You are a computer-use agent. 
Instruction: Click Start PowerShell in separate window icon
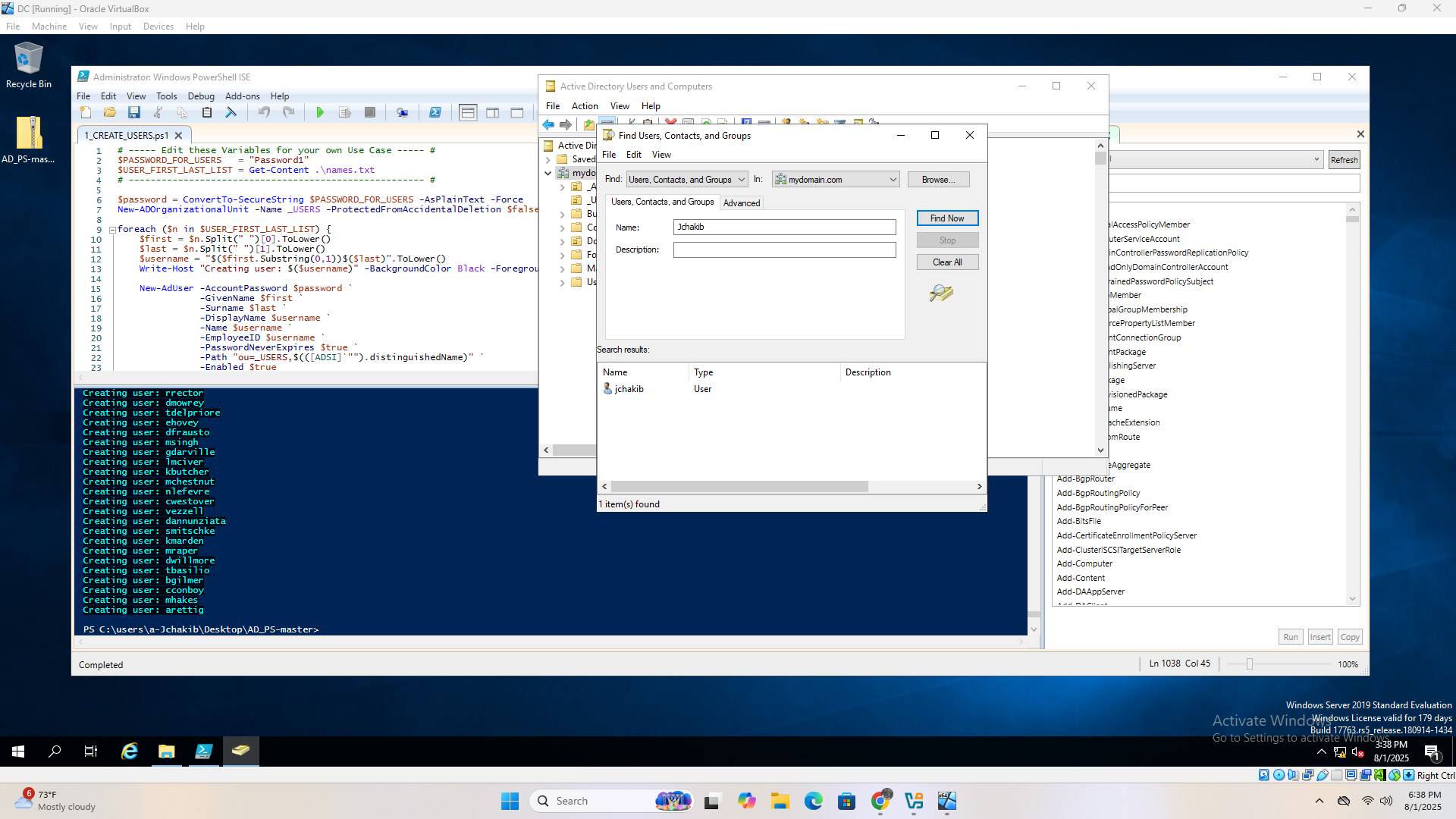point(435,112)
